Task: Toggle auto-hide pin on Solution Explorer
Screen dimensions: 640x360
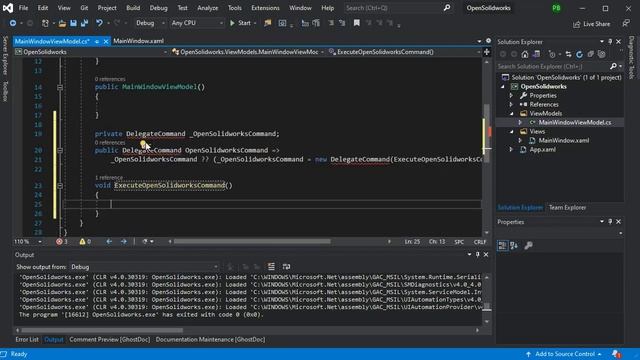Action: (x=610, y=42)
